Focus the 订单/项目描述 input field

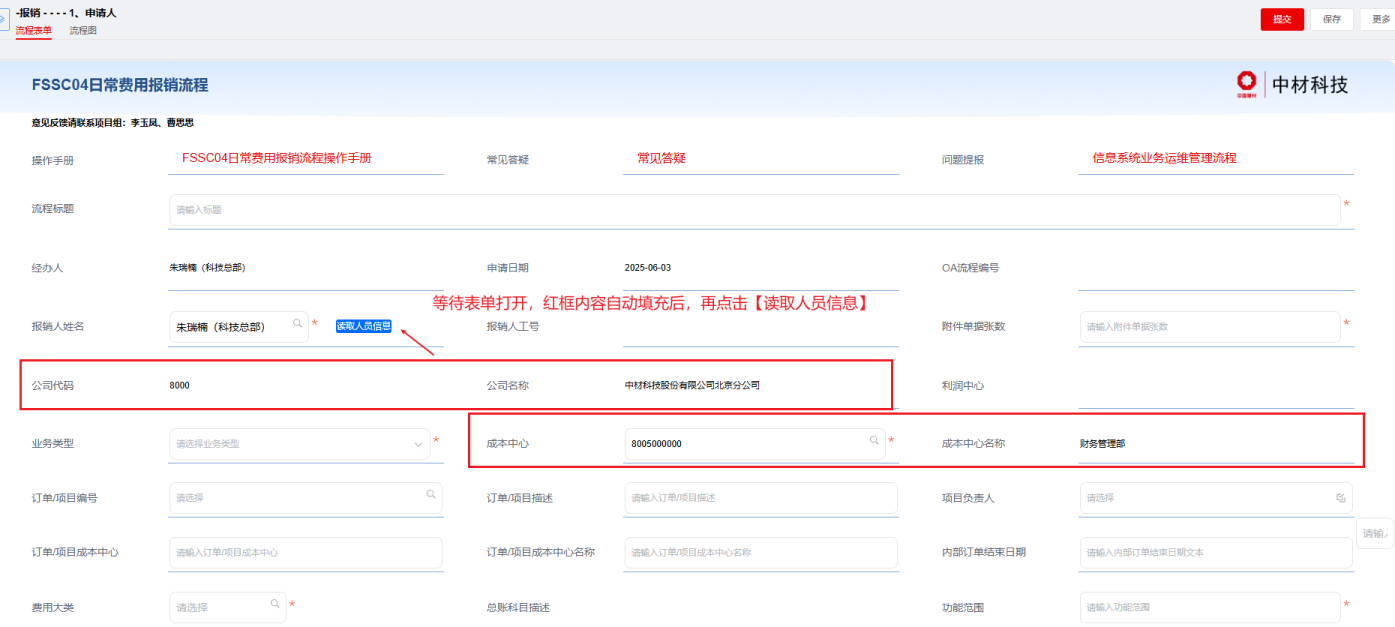pos(761,498)
